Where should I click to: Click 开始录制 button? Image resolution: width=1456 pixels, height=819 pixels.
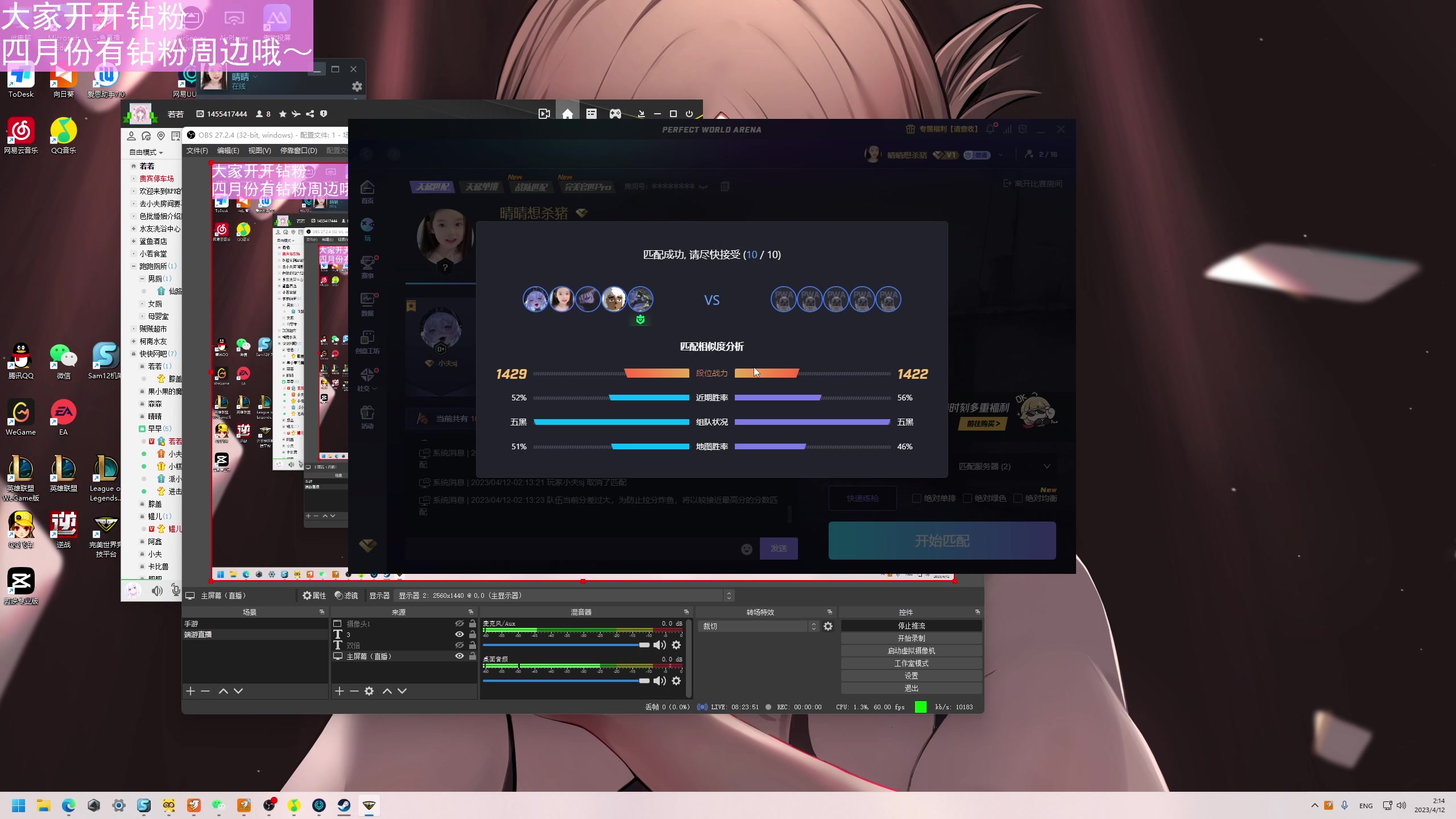[911, 638]
